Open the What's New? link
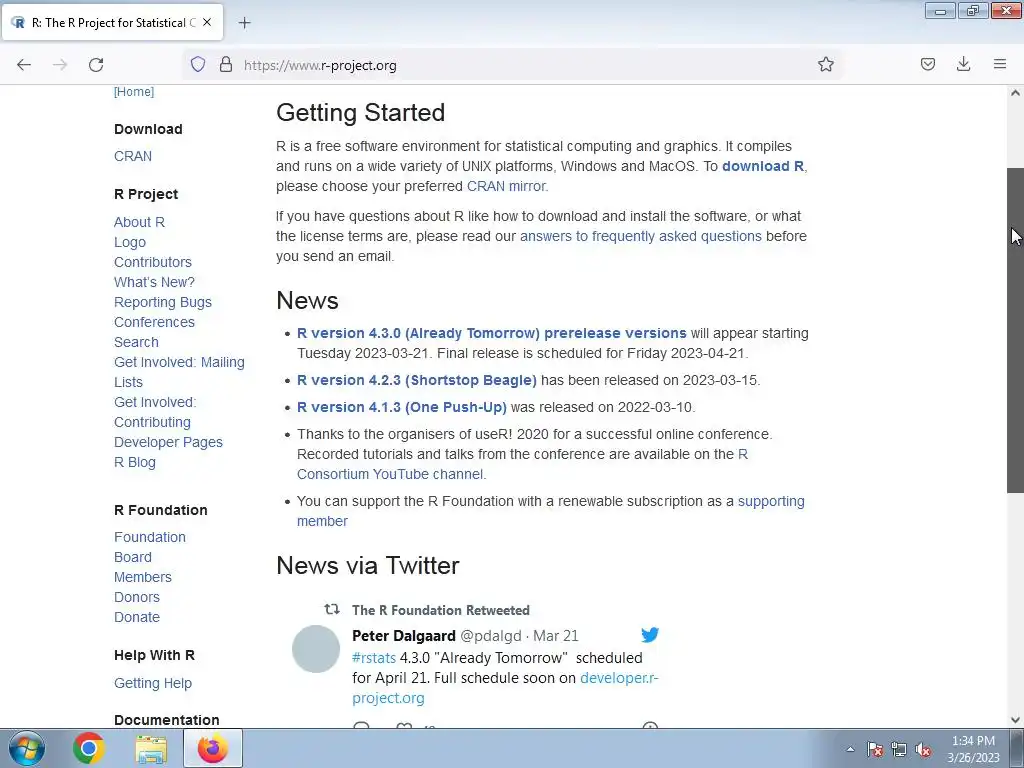This screenshot has height=768, width=1024. tap(154, 282)
